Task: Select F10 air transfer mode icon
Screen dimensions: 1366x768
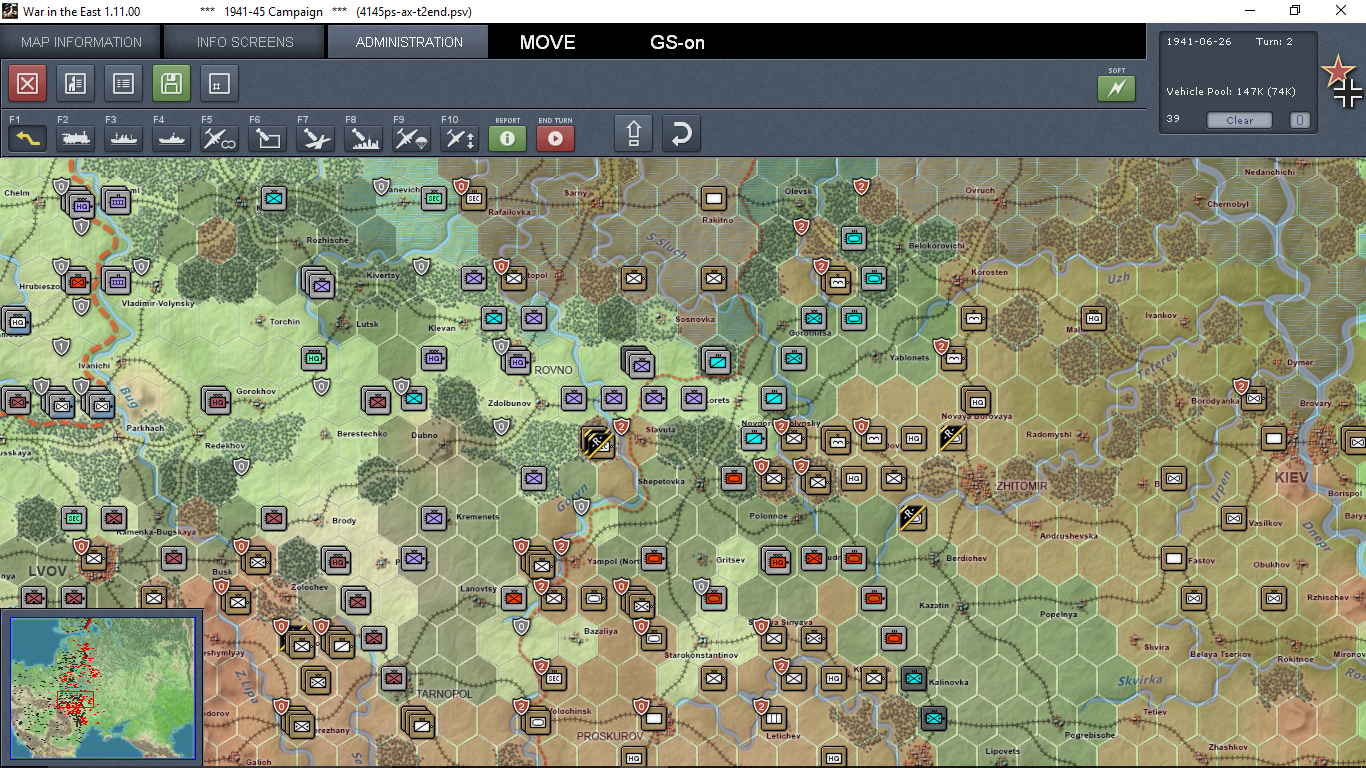Action: click(460, 139)
